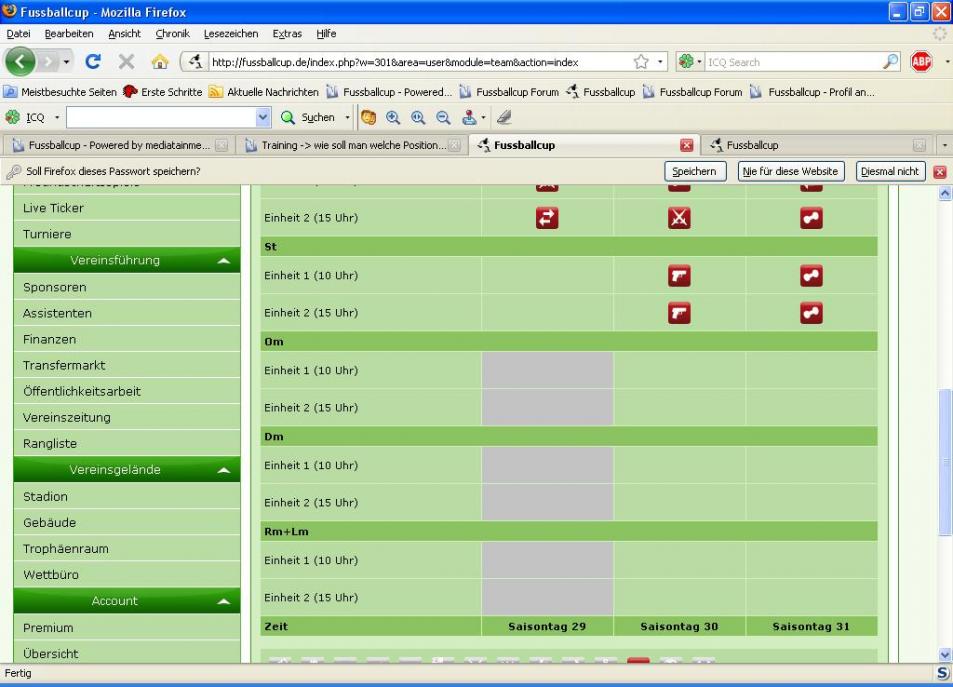This screenshot has width=953, height=687.
Task: Switch to the Training forum tab
Action: click(x=351, y=145)
